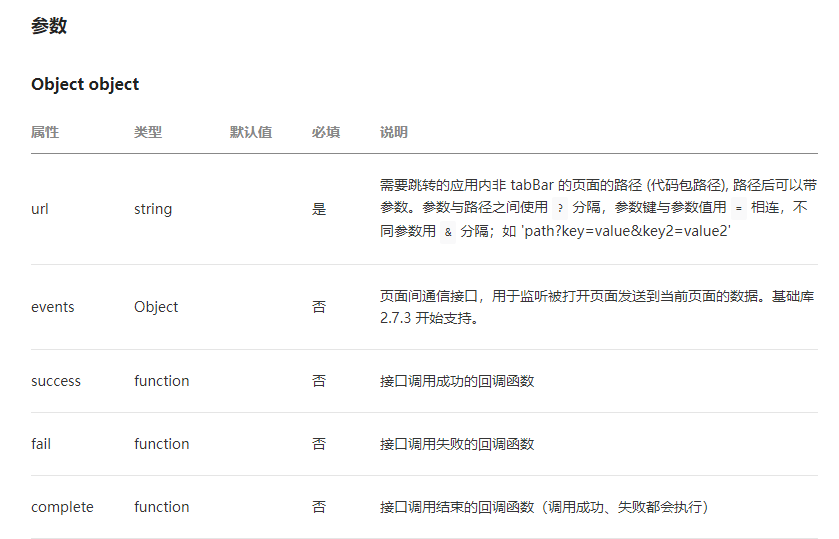Click the 类型 column header
839x539 pixels.
[148, 132]
